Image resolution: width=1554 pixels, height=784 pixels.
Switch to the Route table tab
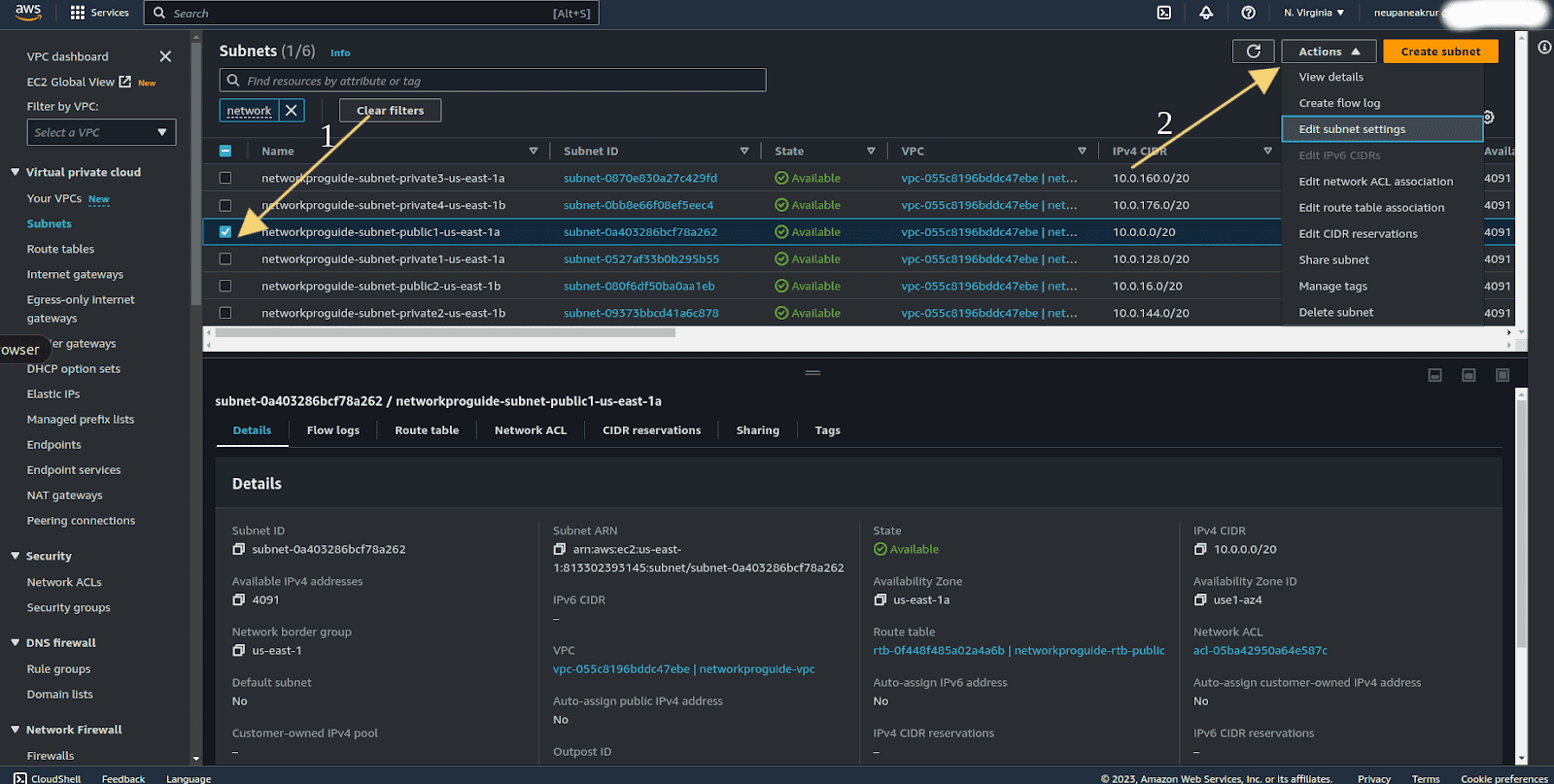(427, 430)
